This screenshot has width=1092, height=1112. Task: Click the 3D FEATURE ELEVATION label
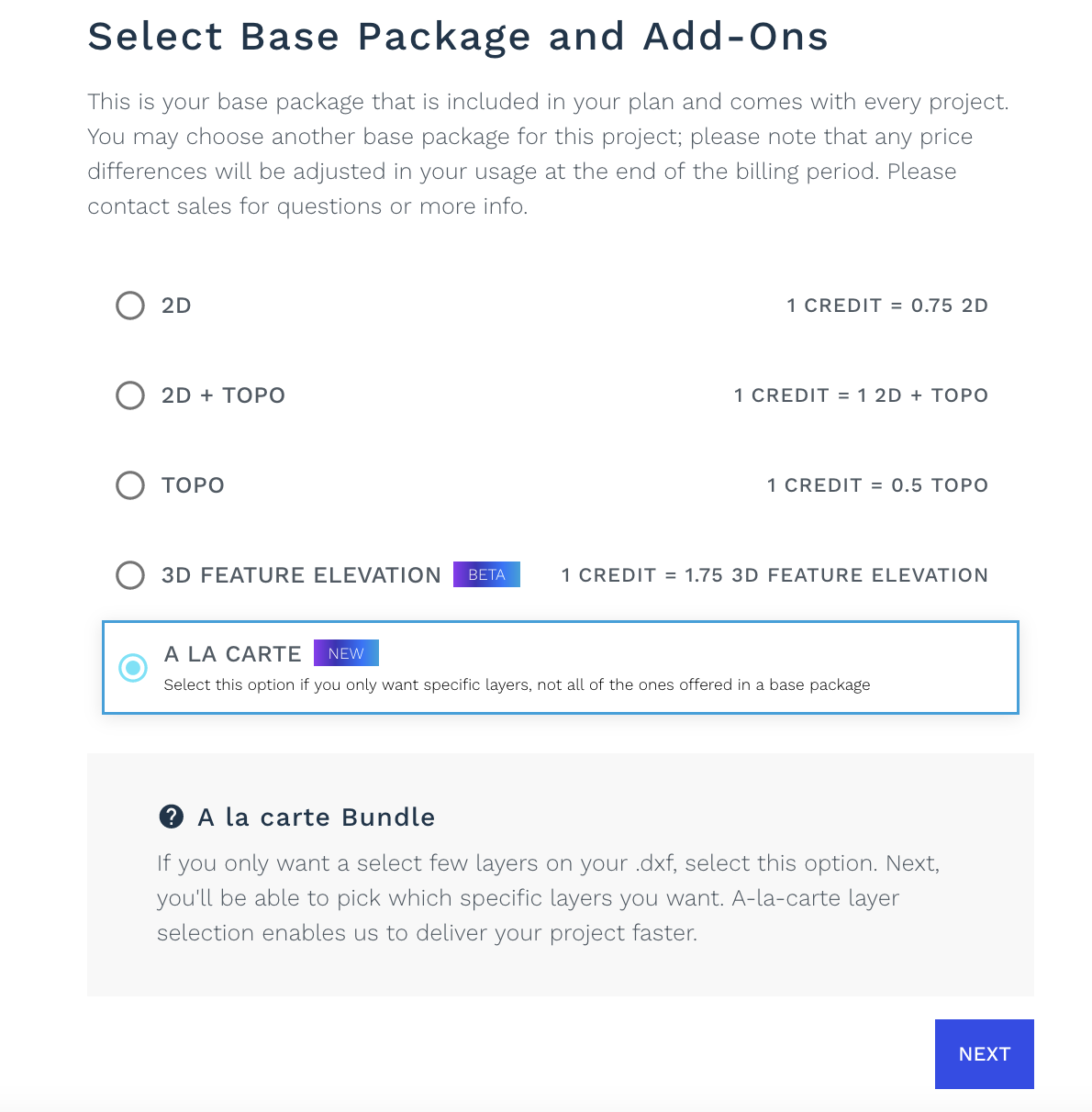pos(301,575)
